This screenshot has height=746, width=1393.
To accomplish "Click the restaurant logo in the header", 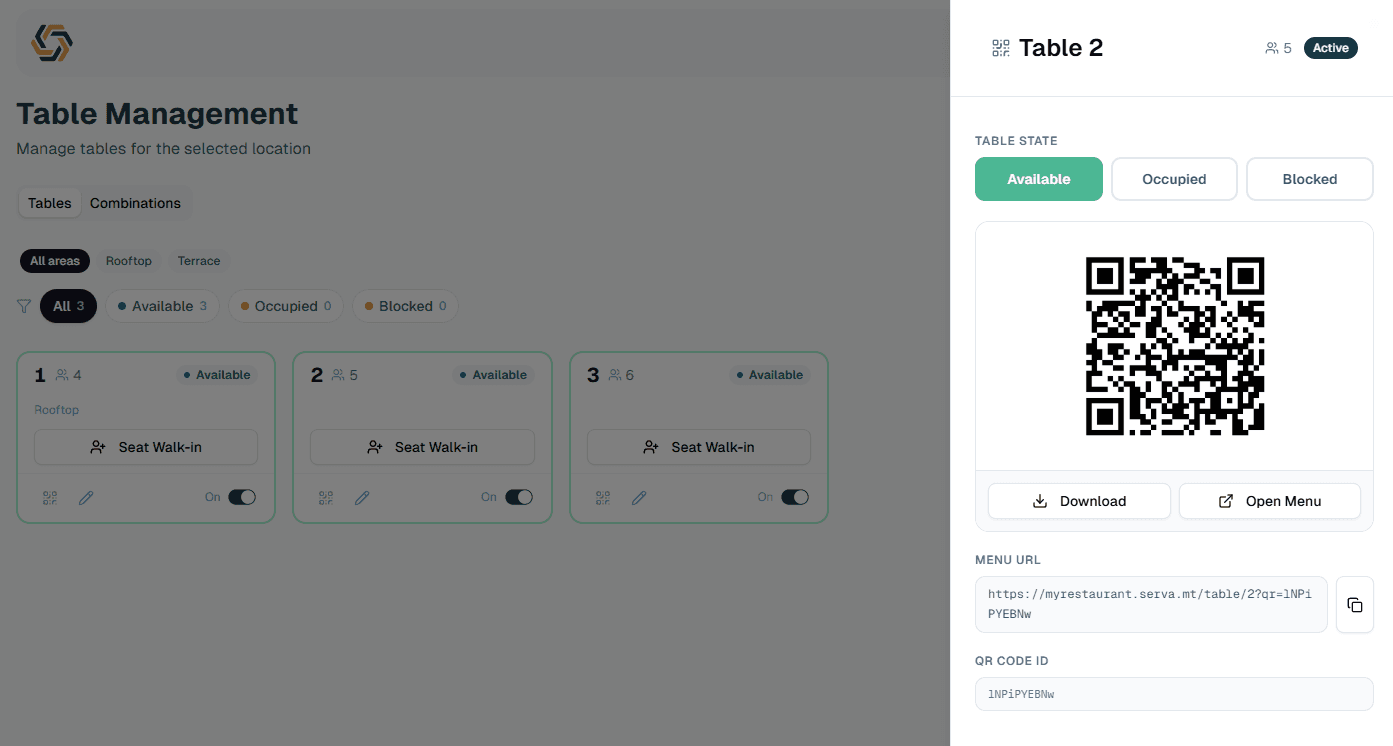I will (x=51, y=44).
